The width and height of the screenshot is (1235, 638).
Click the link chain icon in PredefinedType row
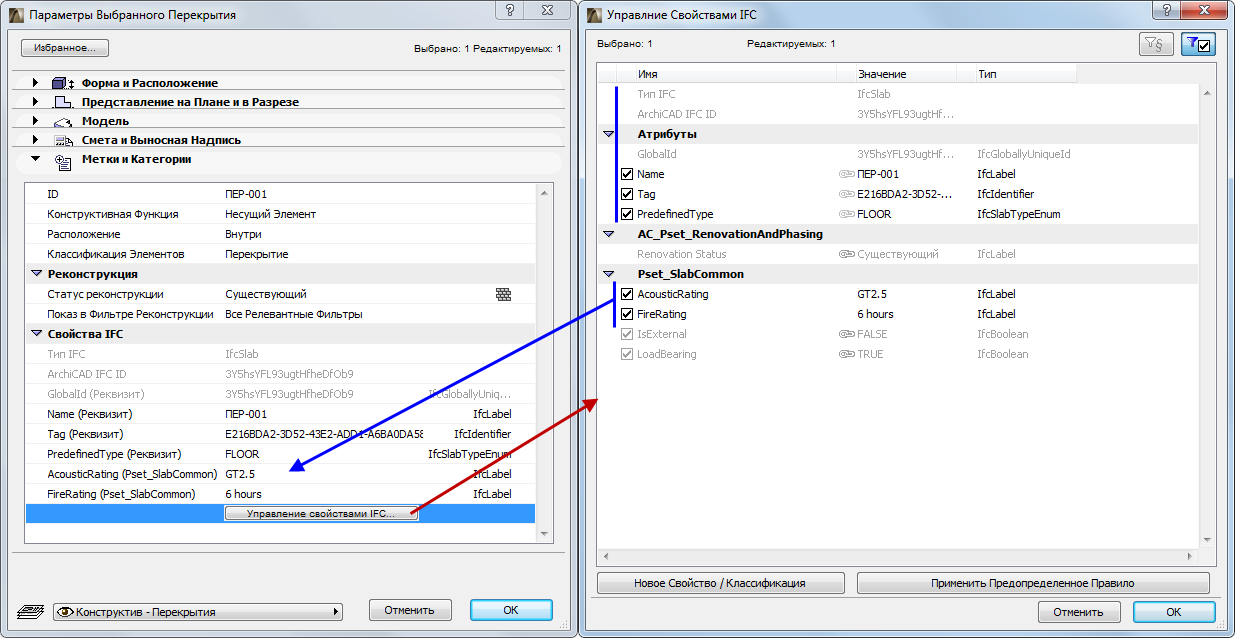pyautogui.click(x=847, y=214)
